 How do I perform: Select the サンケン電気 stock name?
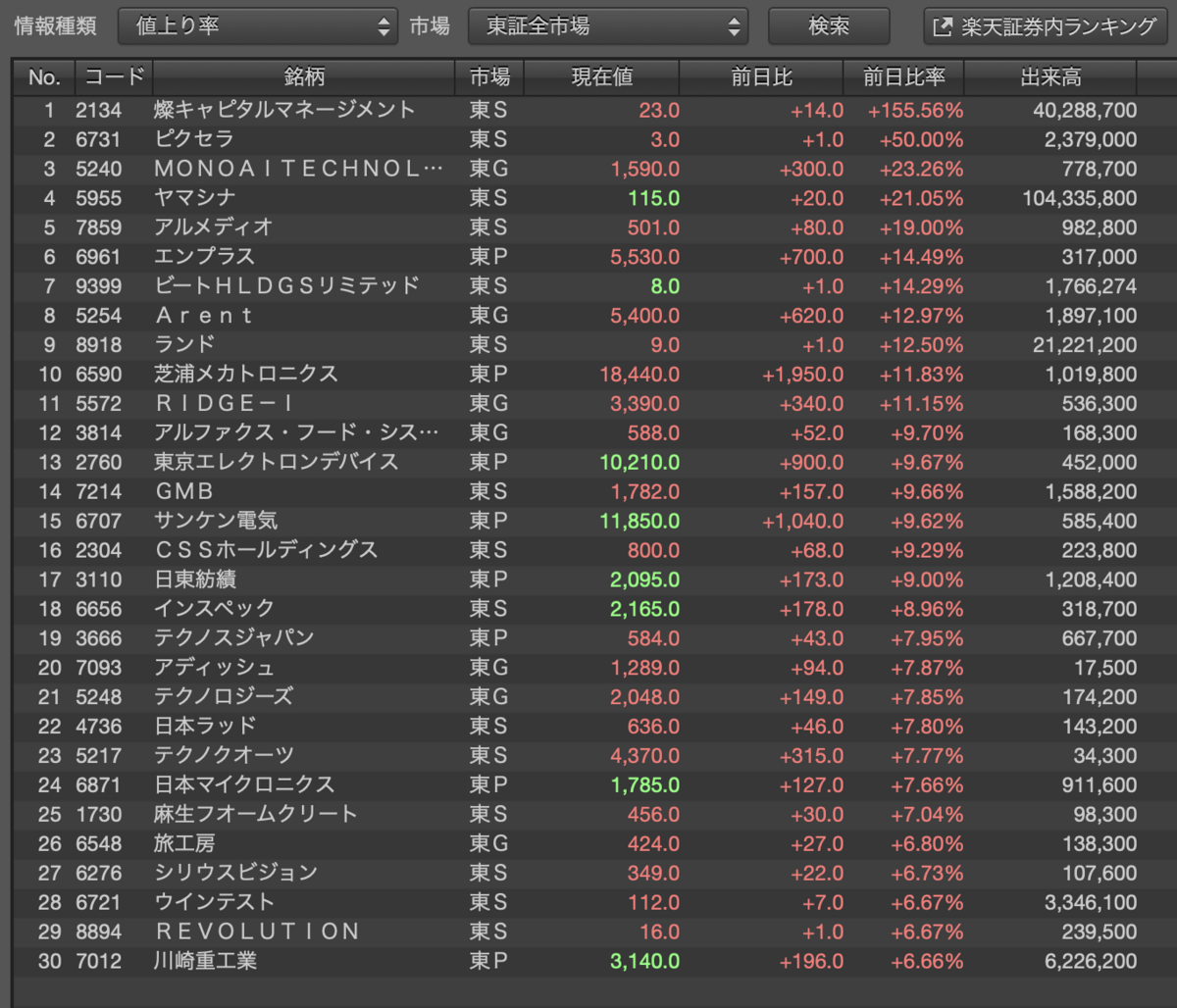tap(216, 521)
